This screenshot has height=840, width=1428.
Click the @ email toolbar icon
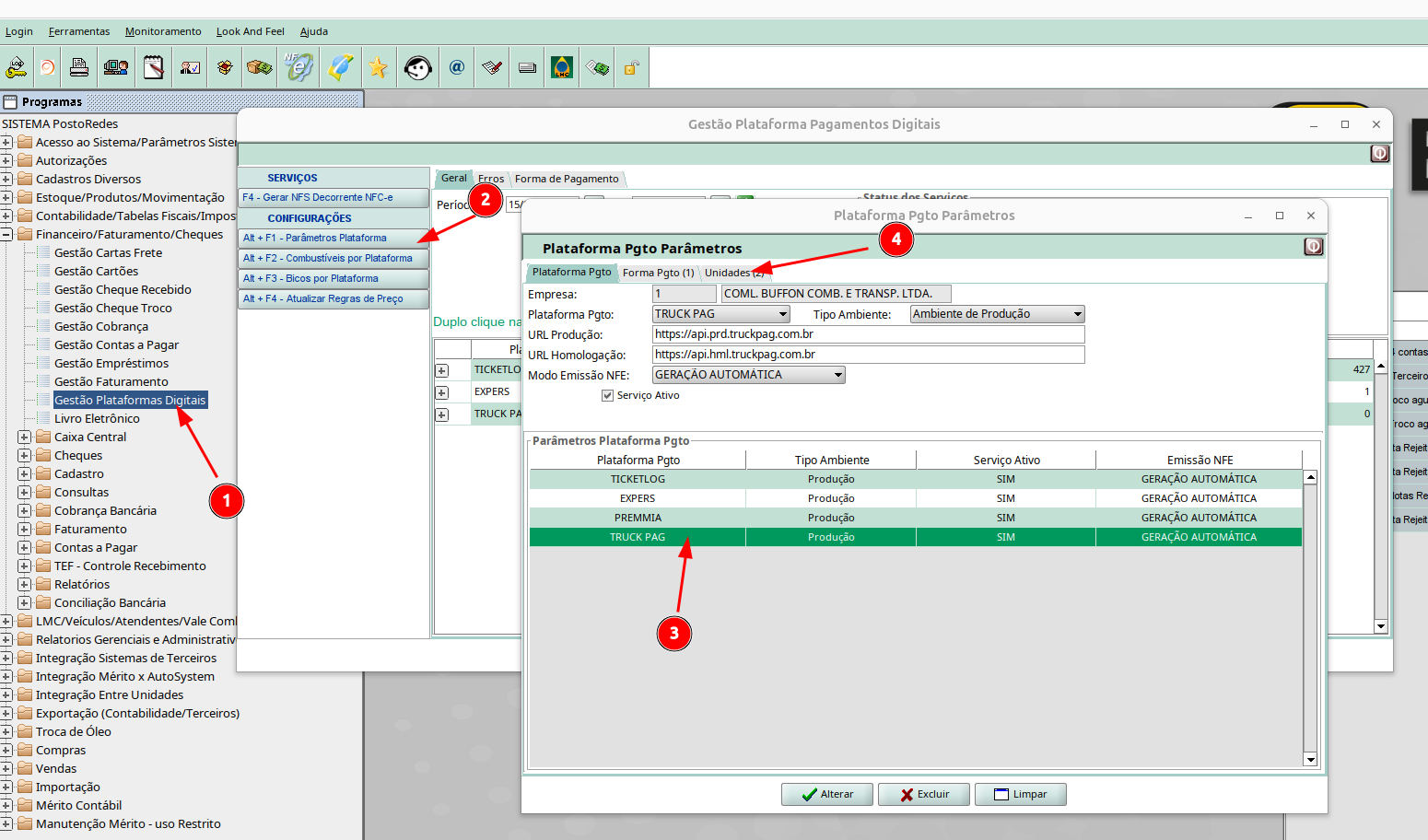[x=456, y=67]
